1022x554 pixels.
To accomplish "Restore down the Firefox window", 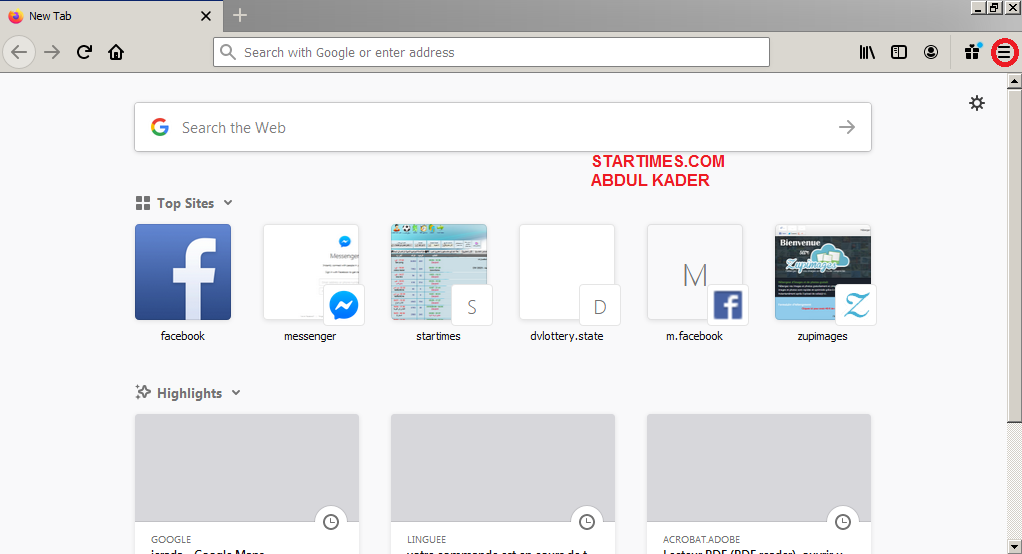I will click(995, 8).
